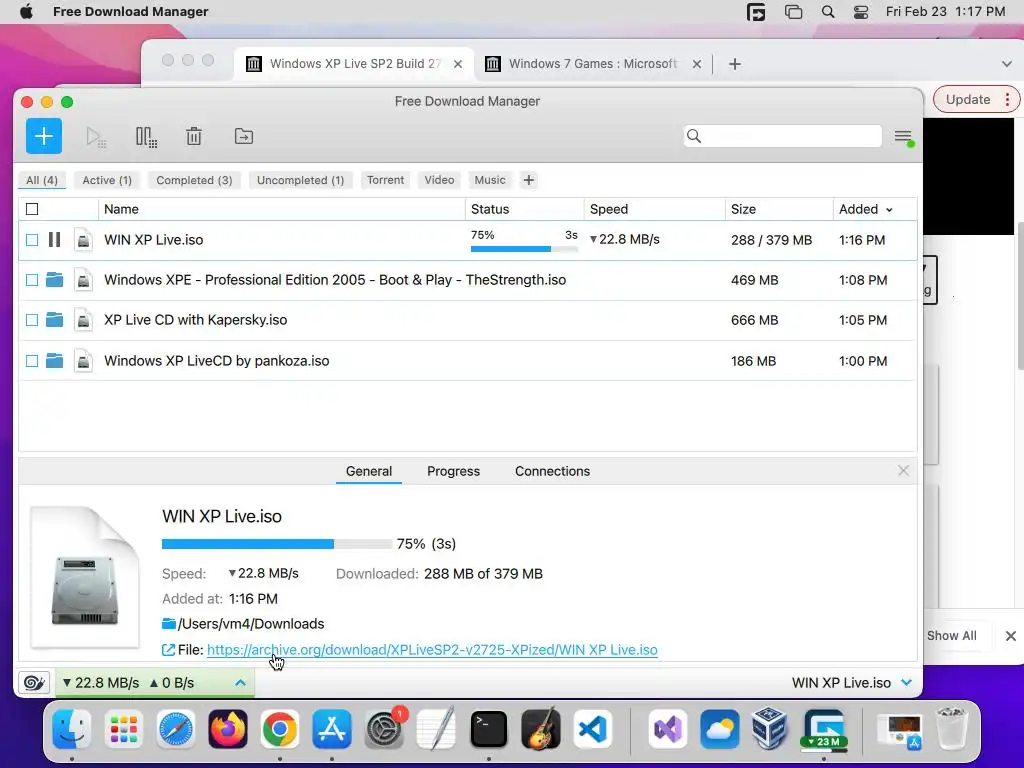This screenshot has width=1024, height=768.
Task: Expand the WIN XP Live.iso dropdown in the status bar
Action: (906, 682)
